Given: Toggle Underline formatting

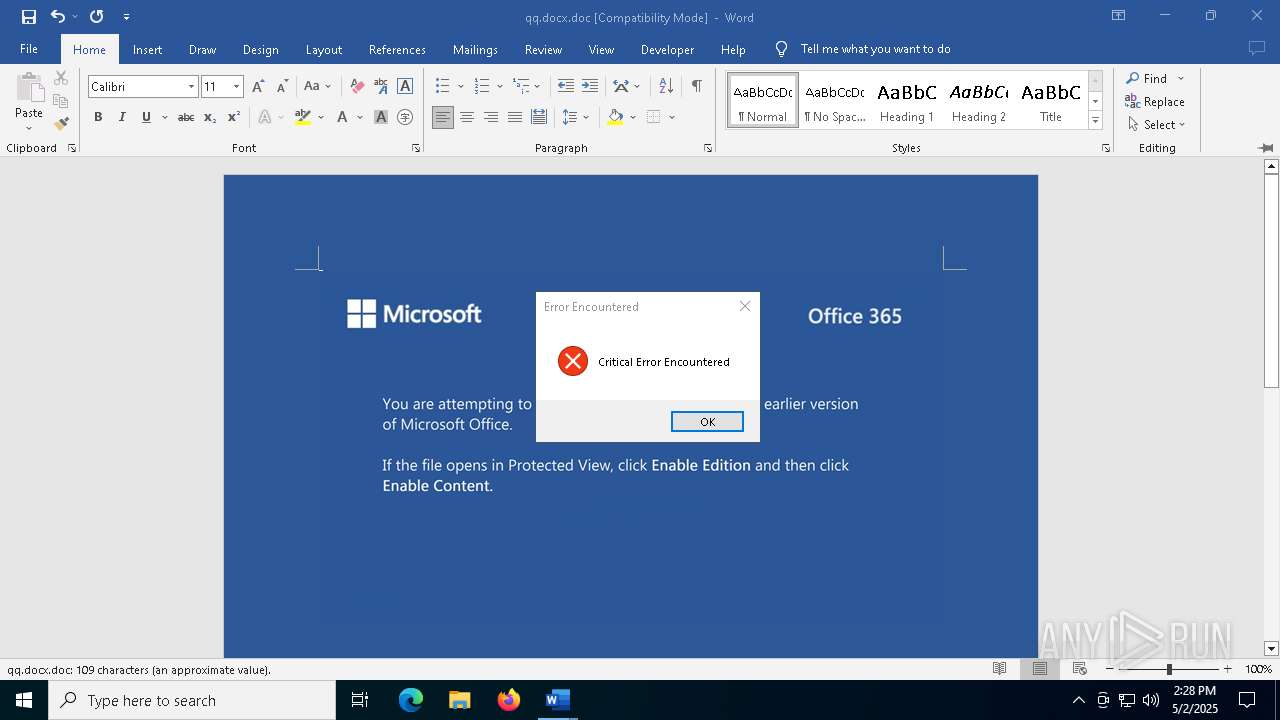Looking at the screenshot, I should pyautogui.click(x=146, y=117).
